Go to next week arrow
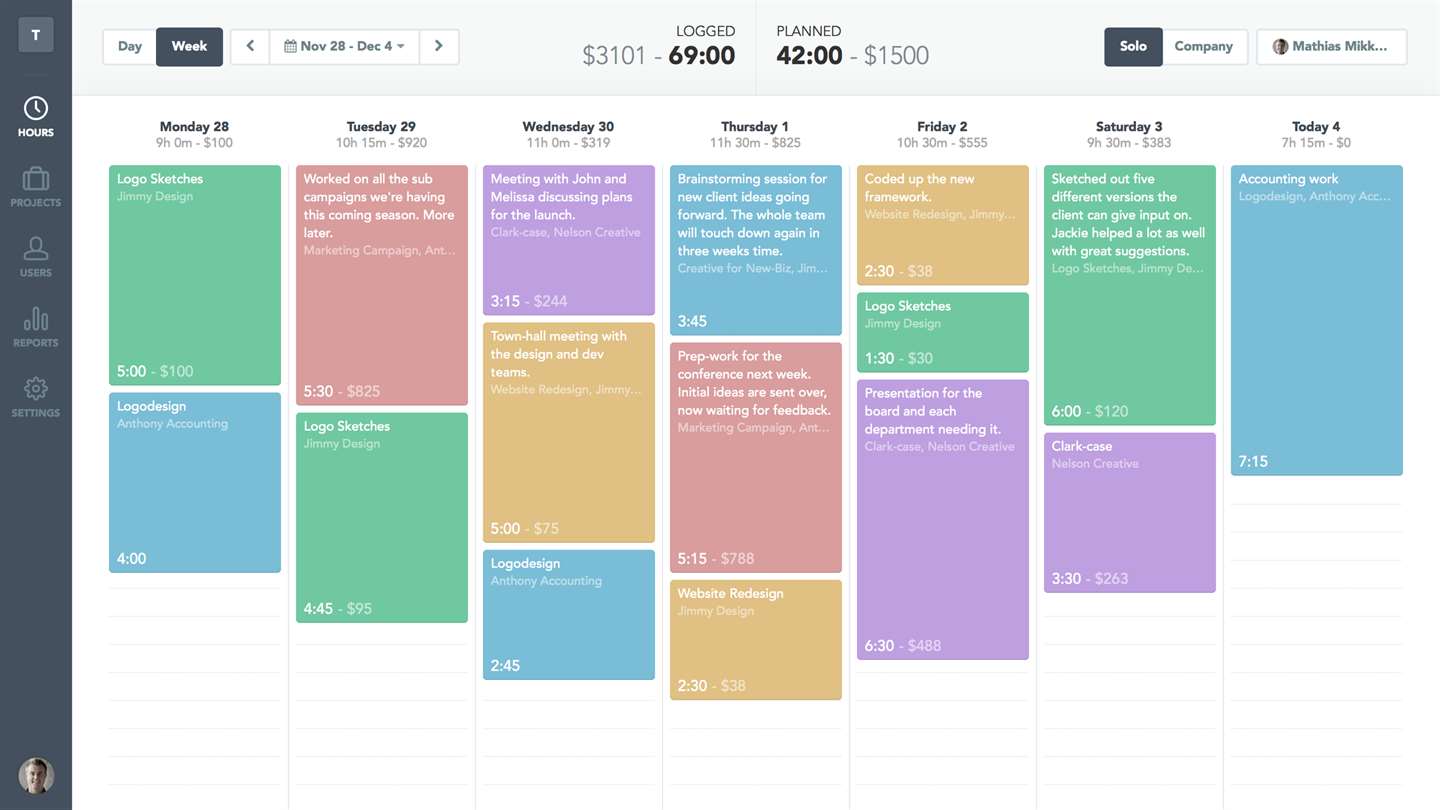 pos(439,46)
